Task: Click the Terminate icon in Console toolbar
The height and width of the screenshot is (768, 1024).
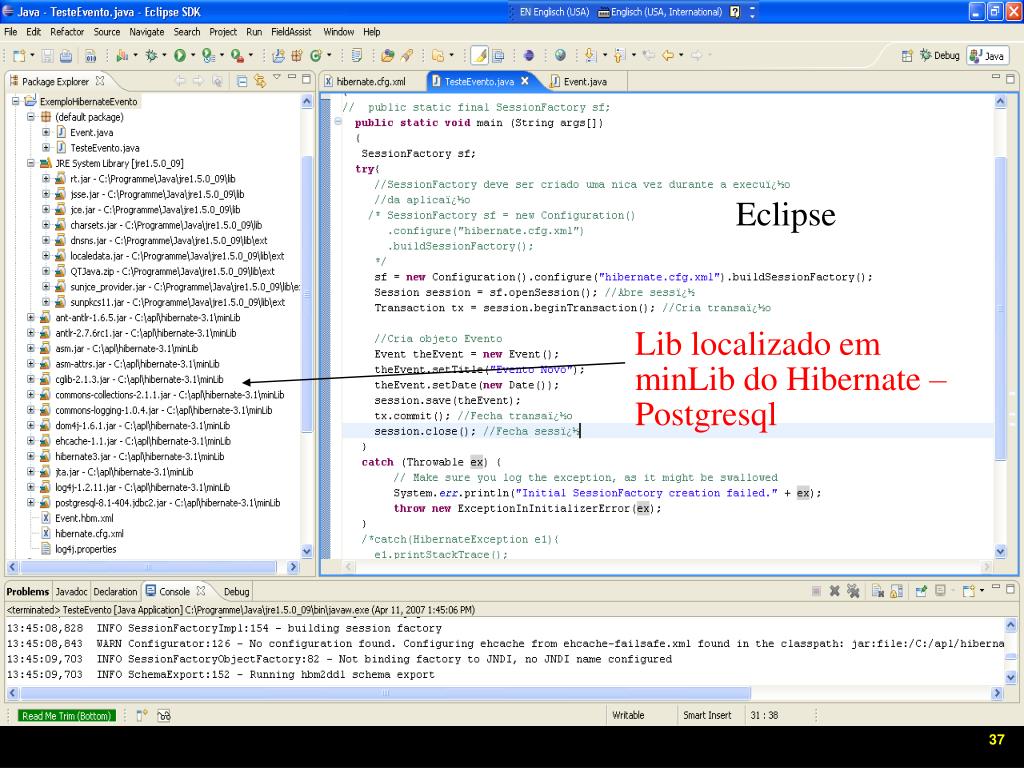Action: (816, 591)
